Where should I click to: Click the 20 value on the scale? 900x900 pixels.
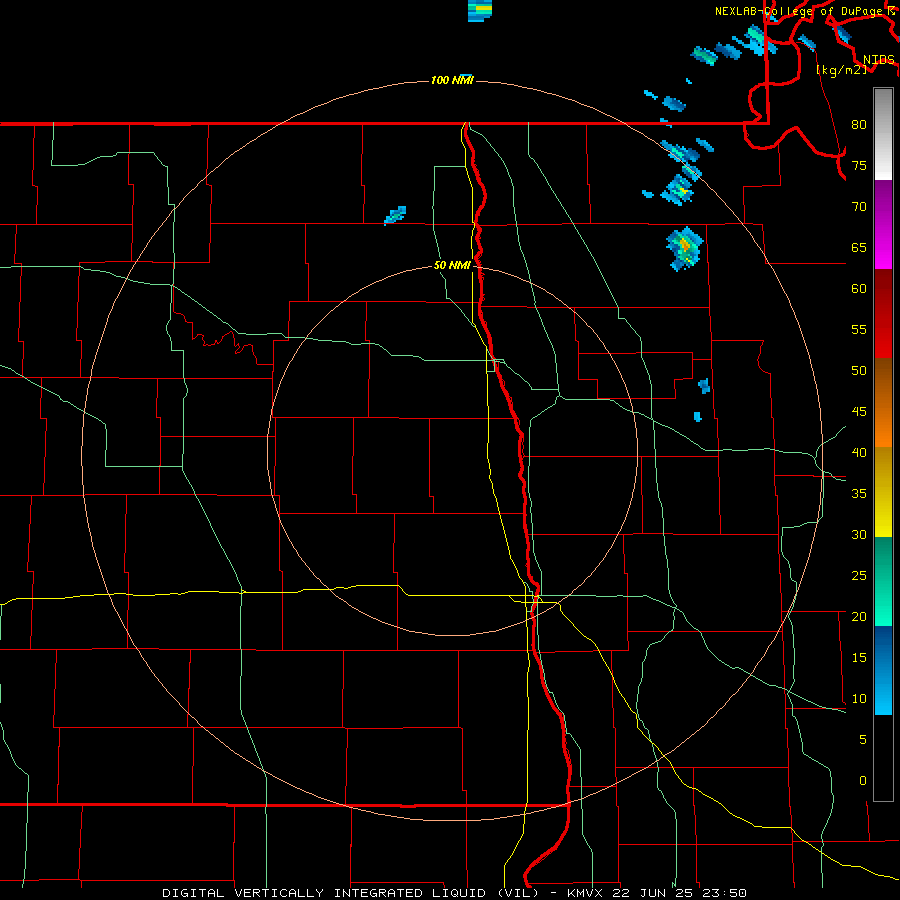[859, 616]
